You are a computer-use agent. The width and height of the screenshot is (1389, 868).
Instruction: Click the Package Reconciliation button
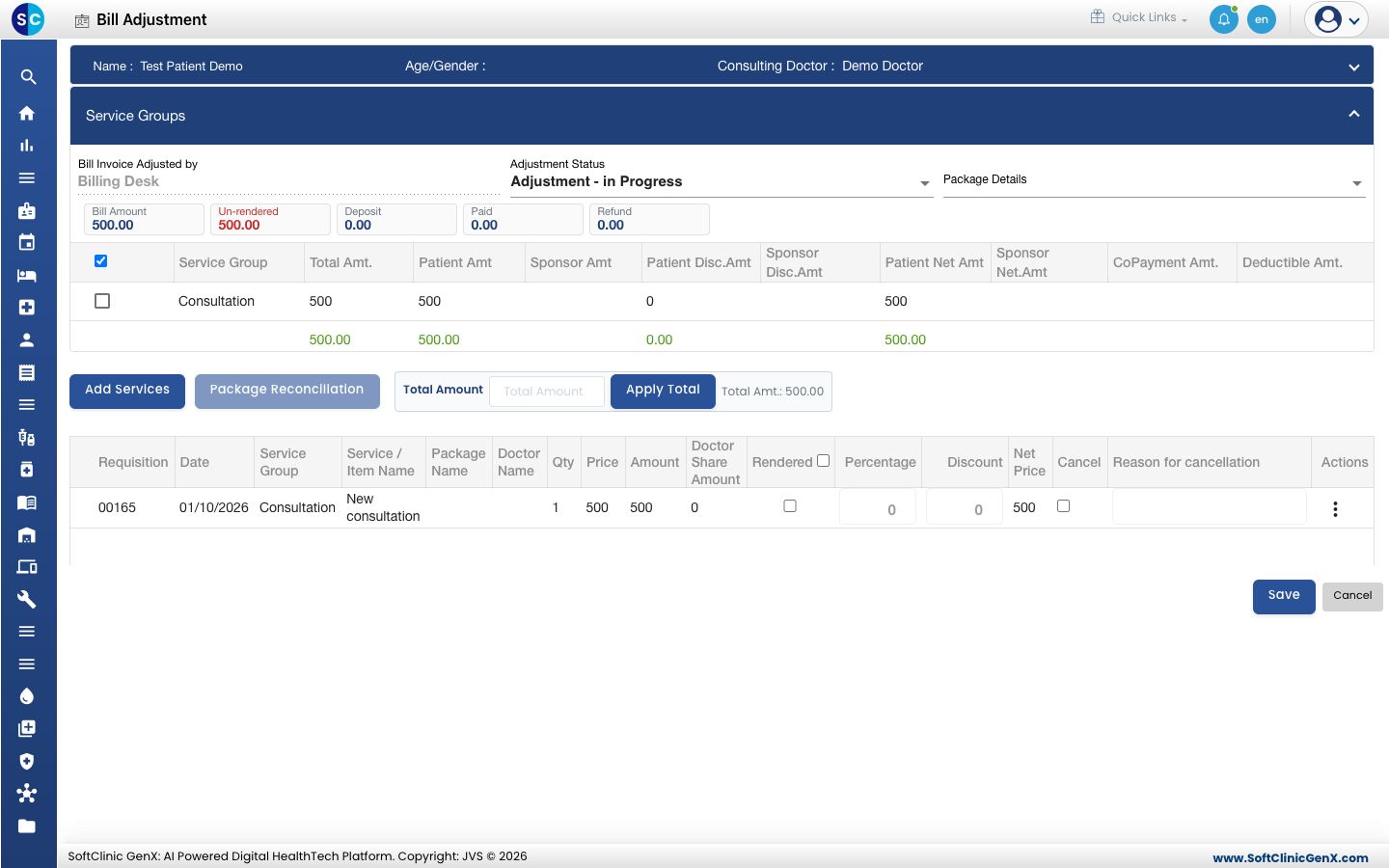tap(287, 391)
